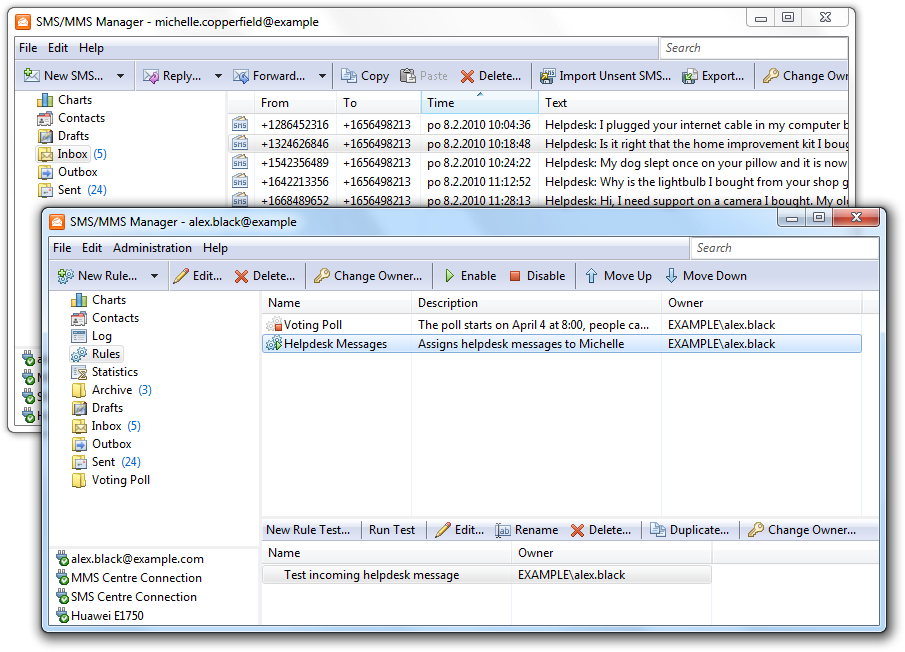Screen dimensions: 905x652
Task: Click New Rule Test button
Action: [308, 530]
